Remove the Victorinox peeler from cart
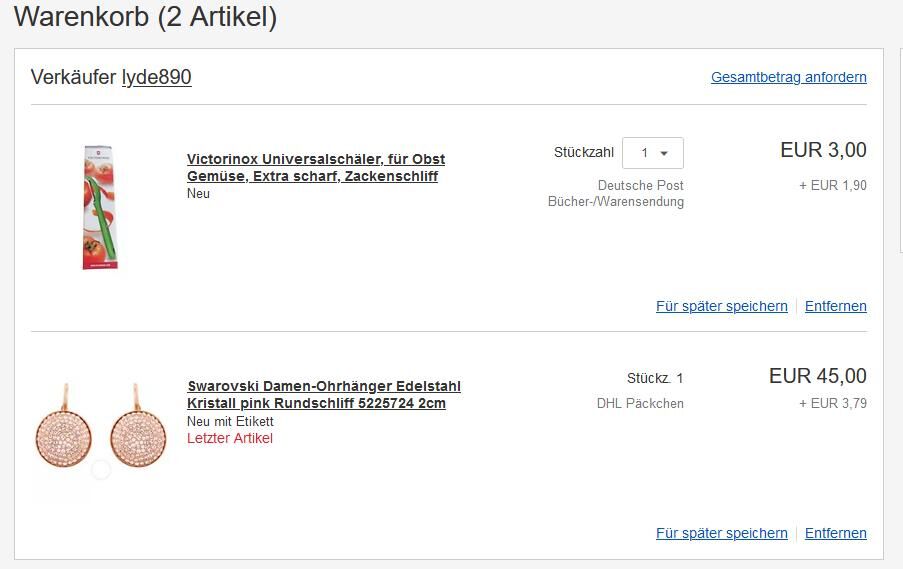This screenshot has height=569, width=903. pos(835,306)
